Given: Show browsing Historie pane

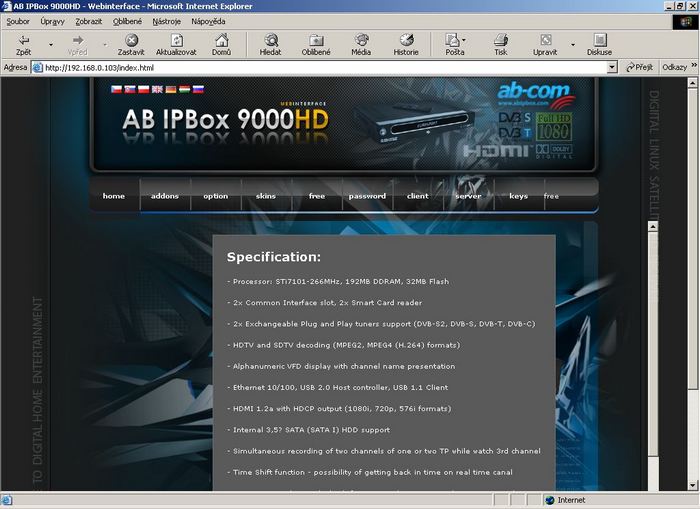Looking at the screenshot, I should (406, 45).
